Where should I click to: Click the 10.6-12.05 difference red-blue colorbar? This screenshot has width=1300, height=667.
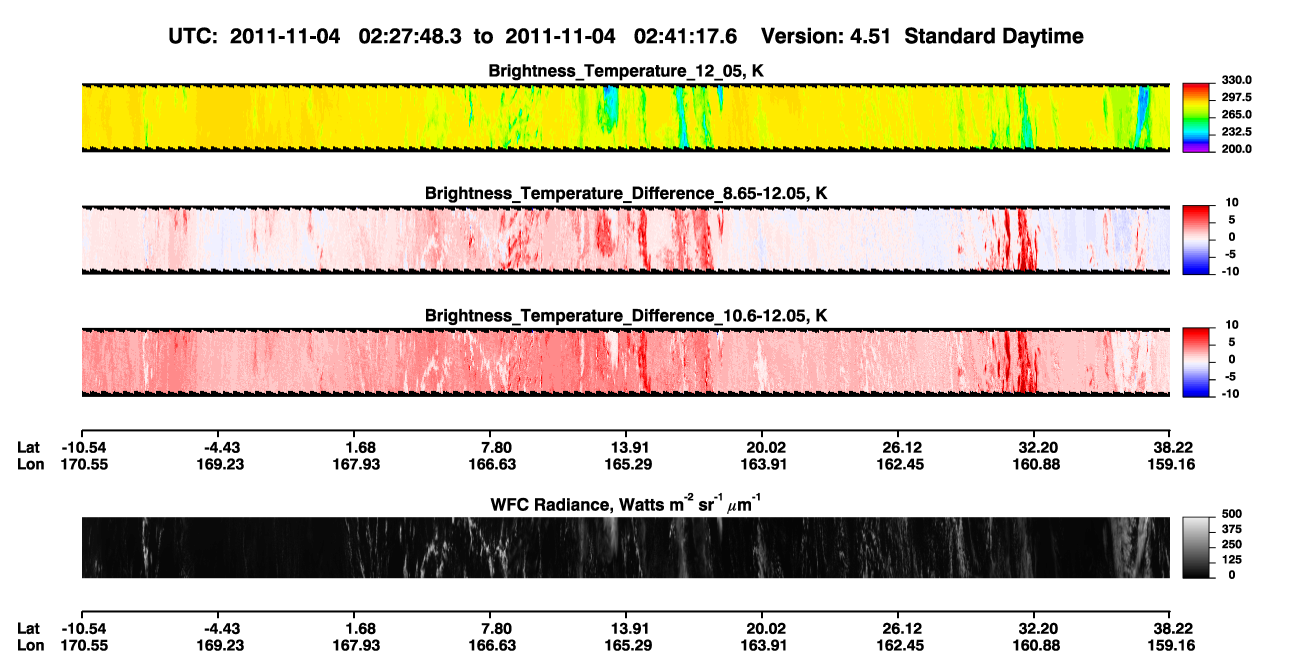[1197, 362]
